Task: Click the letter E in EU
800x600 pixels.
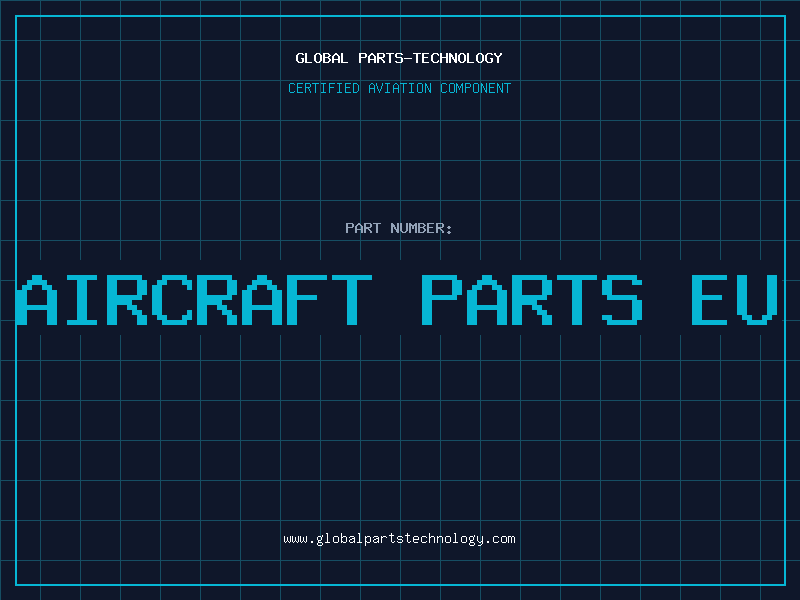Action: click(x=709, y=300)
